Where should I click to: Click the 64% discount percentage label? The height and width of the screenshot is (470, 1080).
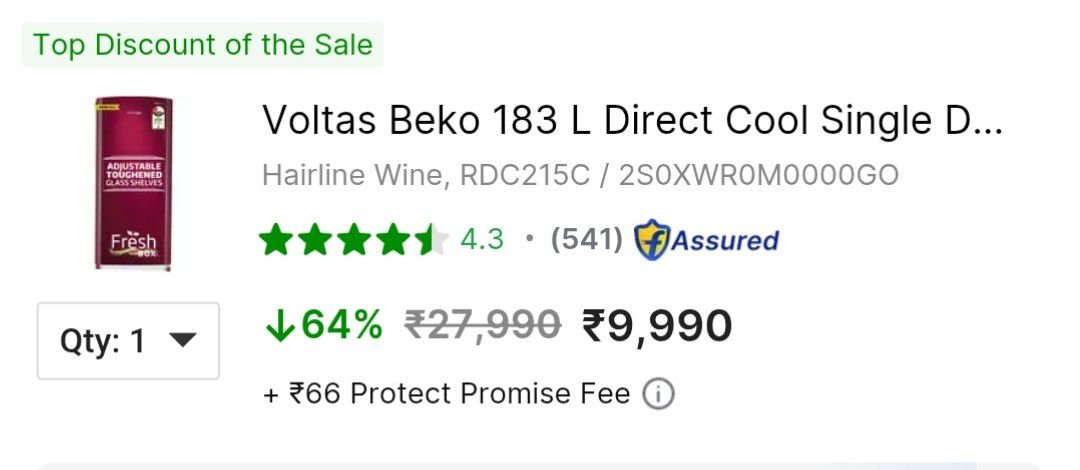point(342,325)
